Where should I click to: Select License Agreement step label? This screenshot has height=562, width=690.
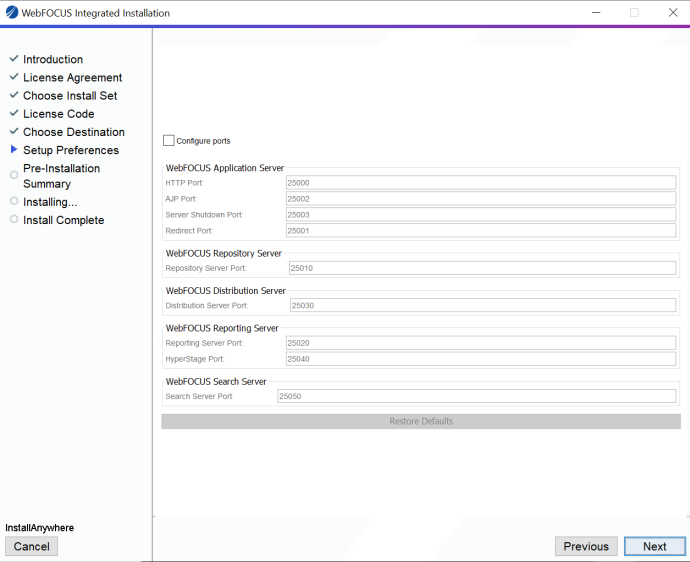pos(73,77)
